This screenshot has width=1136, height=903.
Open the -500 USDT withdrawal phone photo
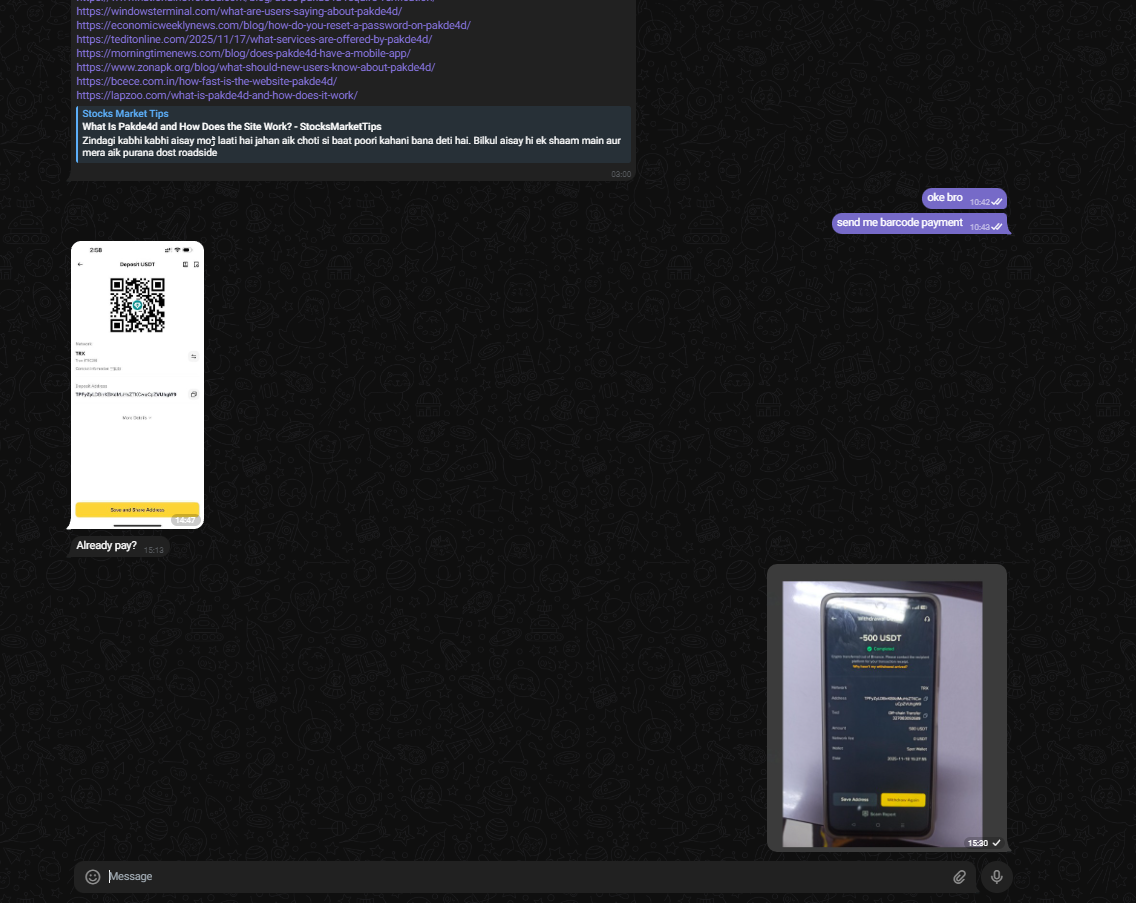coord(882,712)
